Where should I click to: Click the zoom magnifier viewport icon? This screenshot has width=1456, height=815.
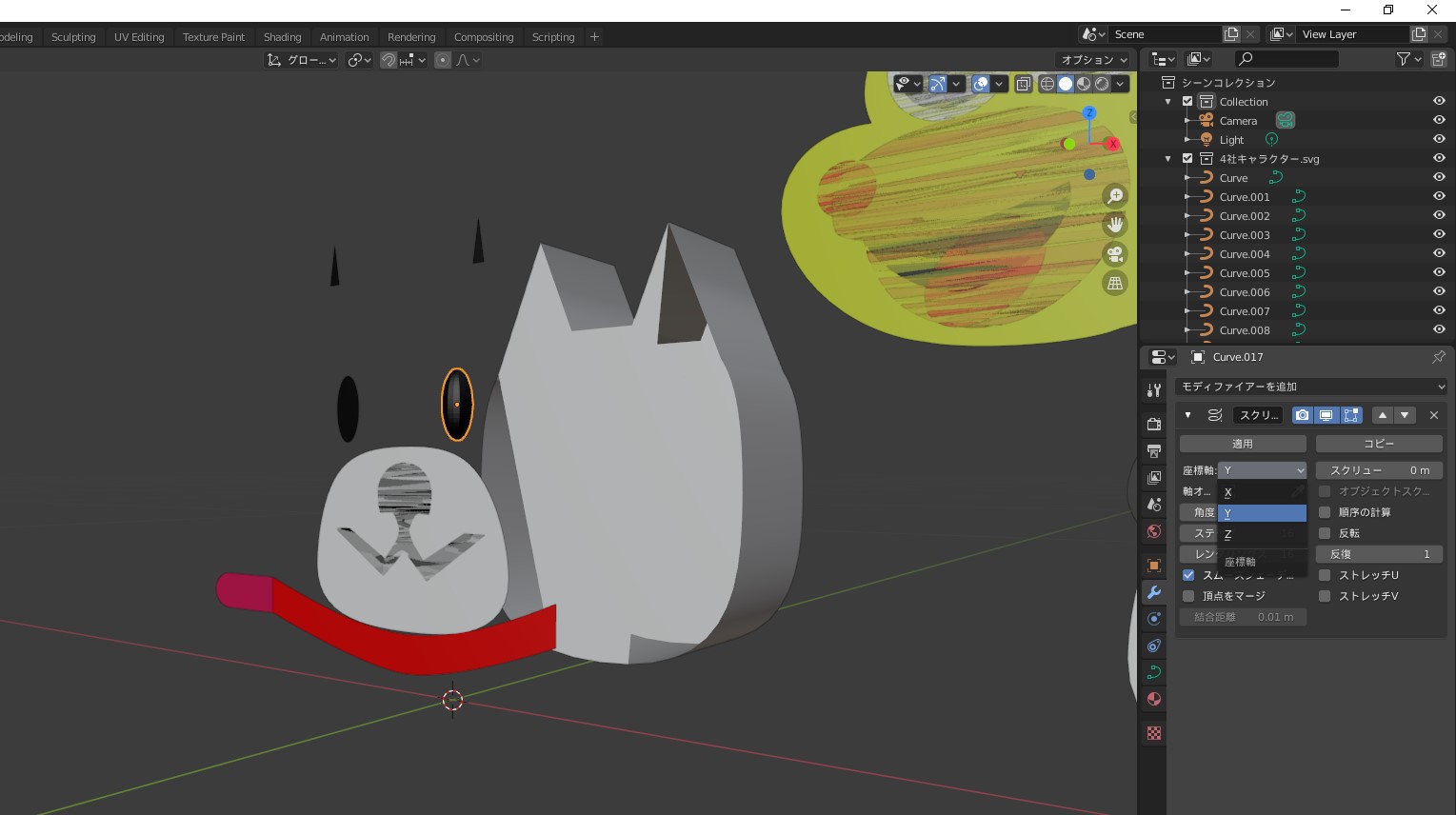click(1114, 196)
